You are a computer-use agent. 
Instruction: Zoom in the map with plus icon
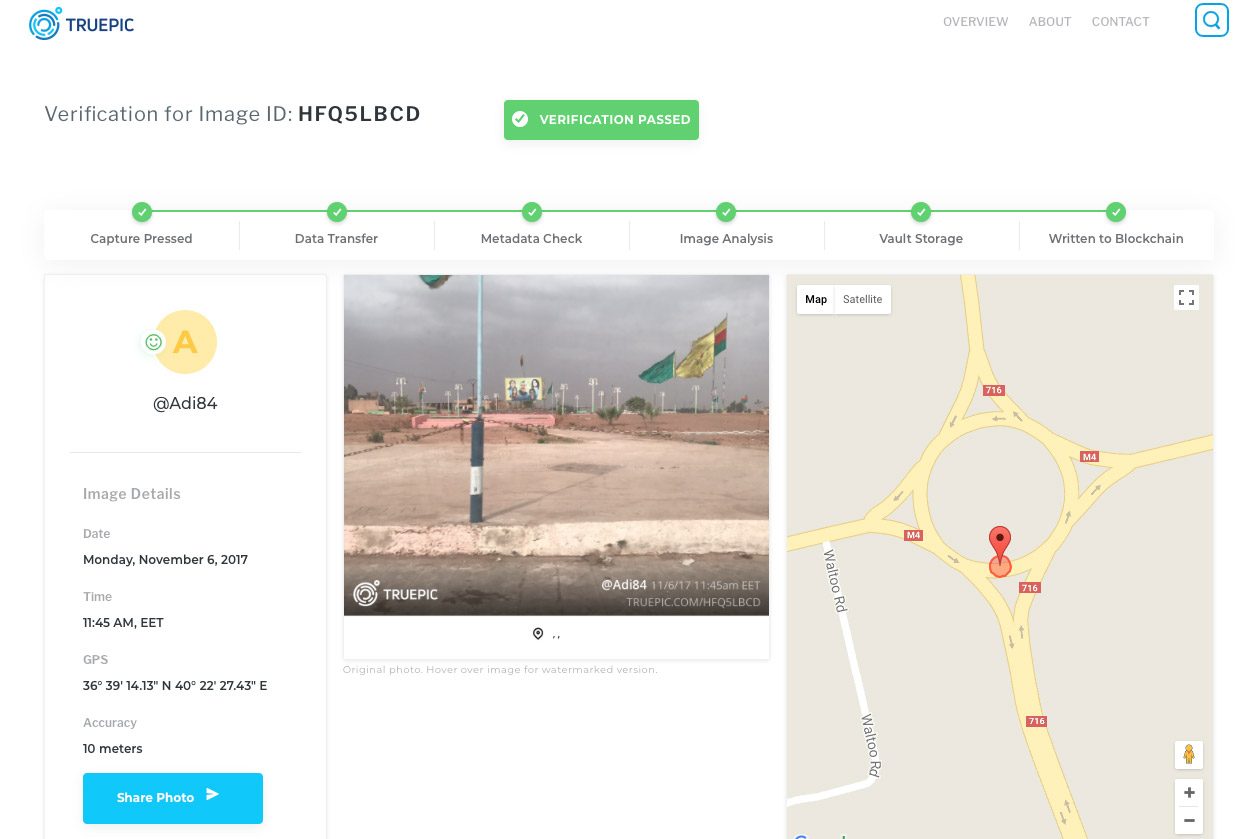1189,793
